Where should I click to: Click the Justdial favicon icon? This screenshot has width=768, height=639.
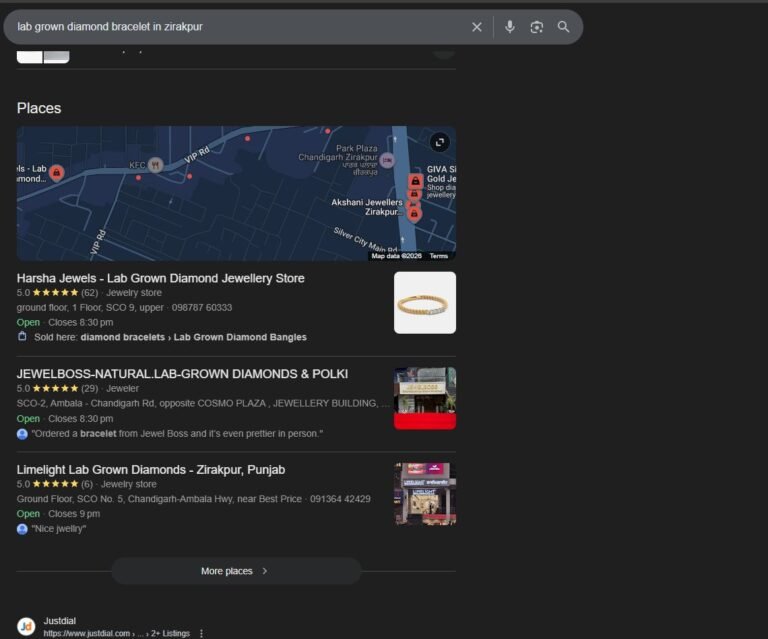[x=26, y=626]
